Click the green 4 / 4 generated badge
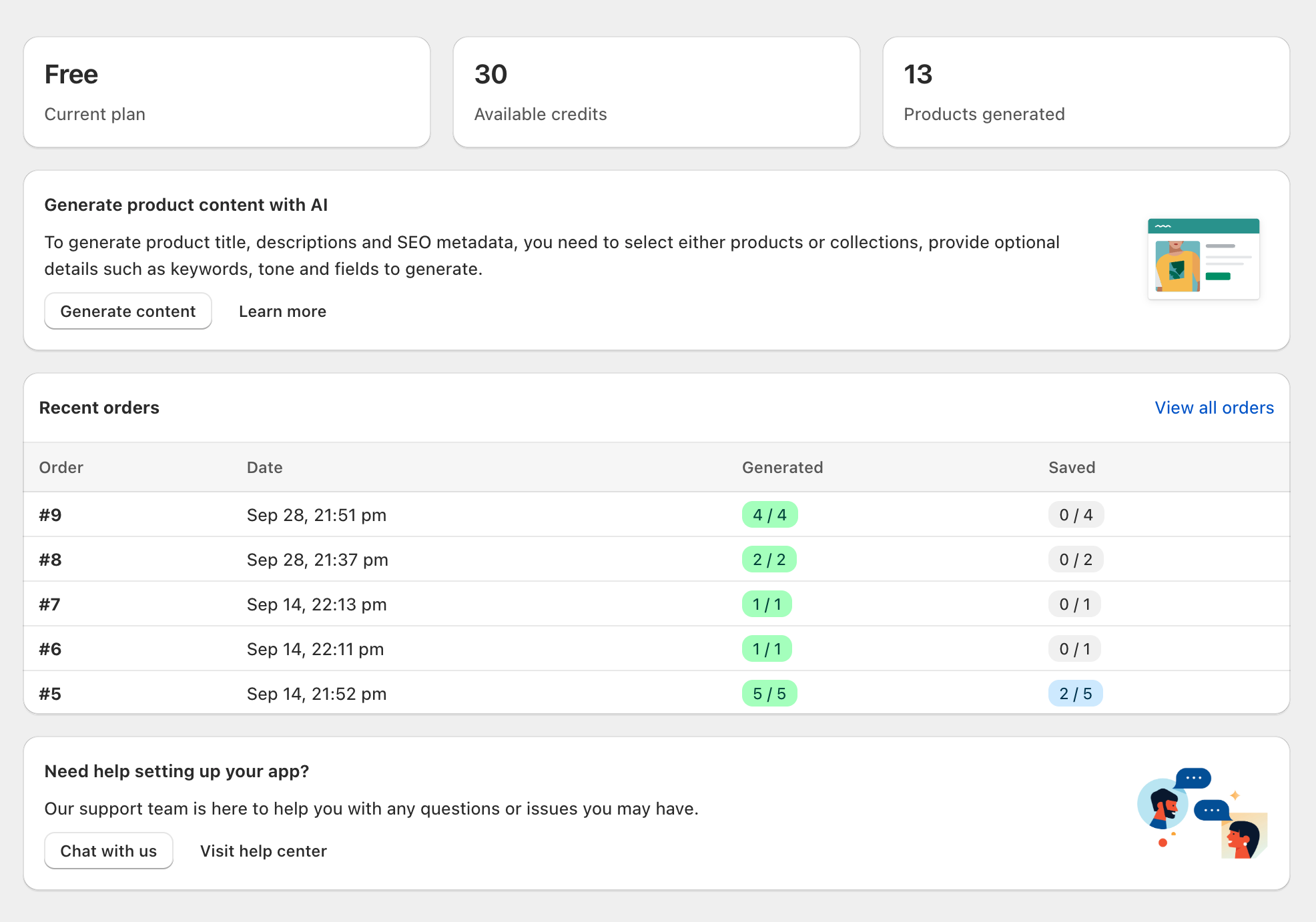The height and width of the screenshot is (922, 1316). pyautogui.click(x=769, y=515)
